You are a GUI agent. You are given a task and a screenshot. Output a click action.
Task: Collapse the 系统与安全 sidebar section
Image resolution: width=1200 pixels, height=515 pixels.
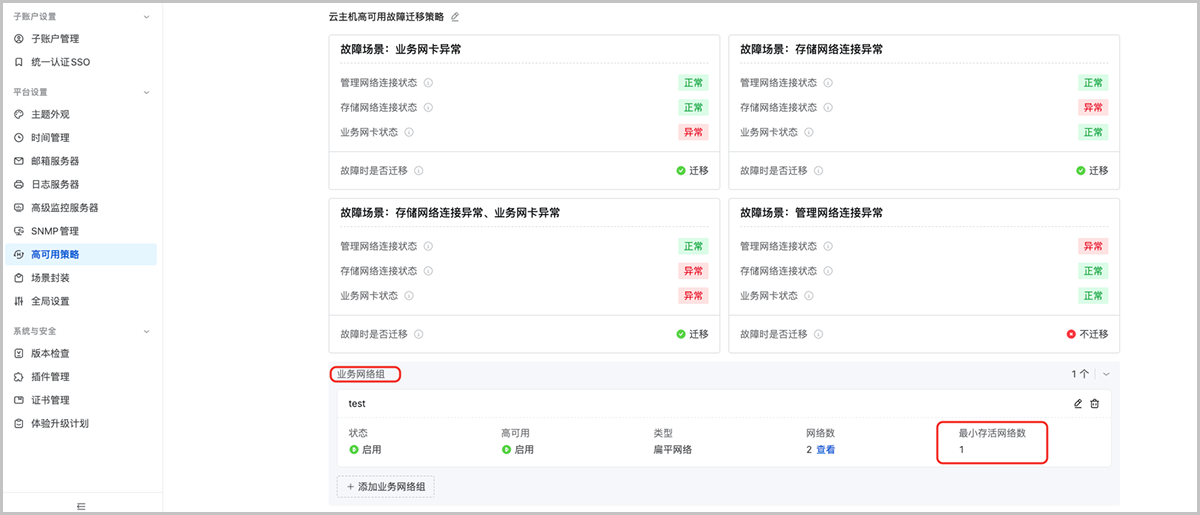[x=147, y=331]
